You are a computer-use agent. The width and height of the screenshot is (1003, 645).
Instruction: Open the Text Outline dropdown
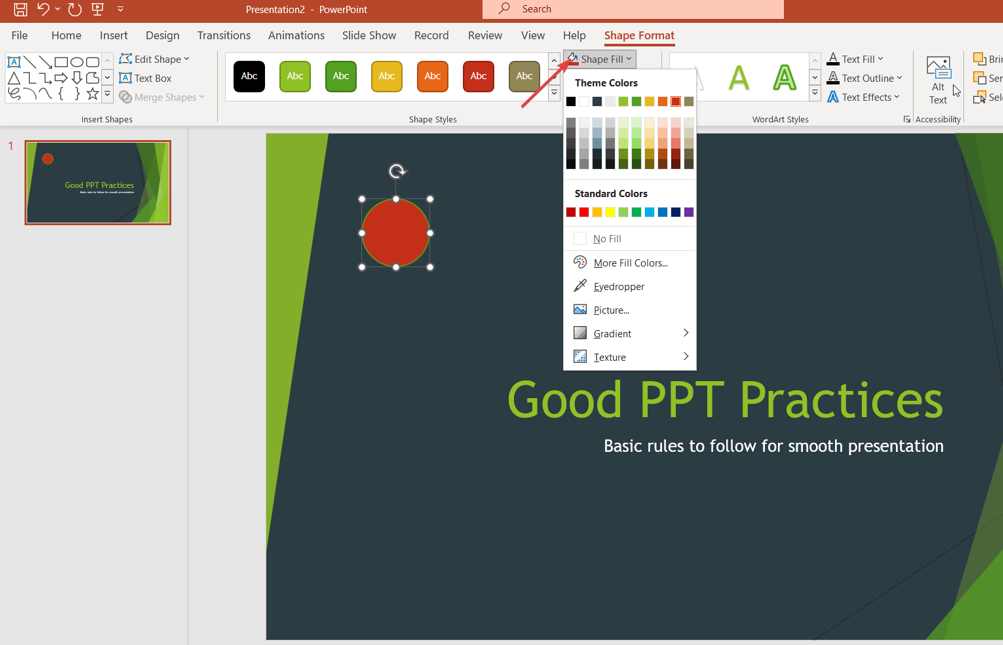865,78
